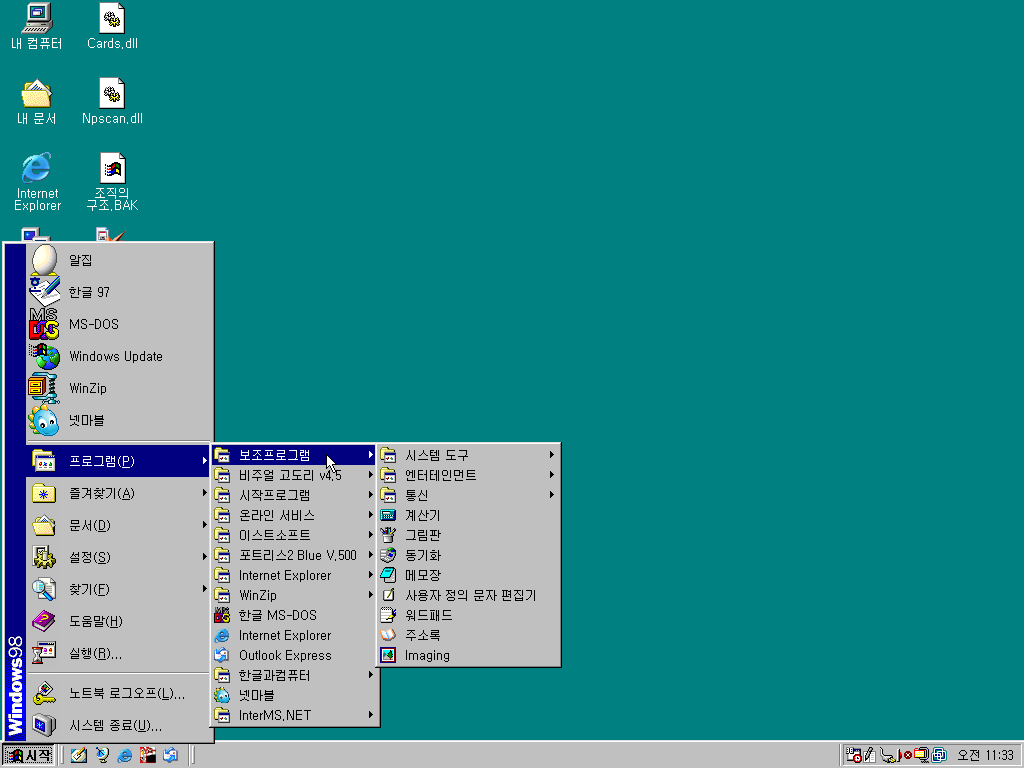Open the Internet Explorer desktop icon
Screen dimensions: 1024x768
point(37,182)
